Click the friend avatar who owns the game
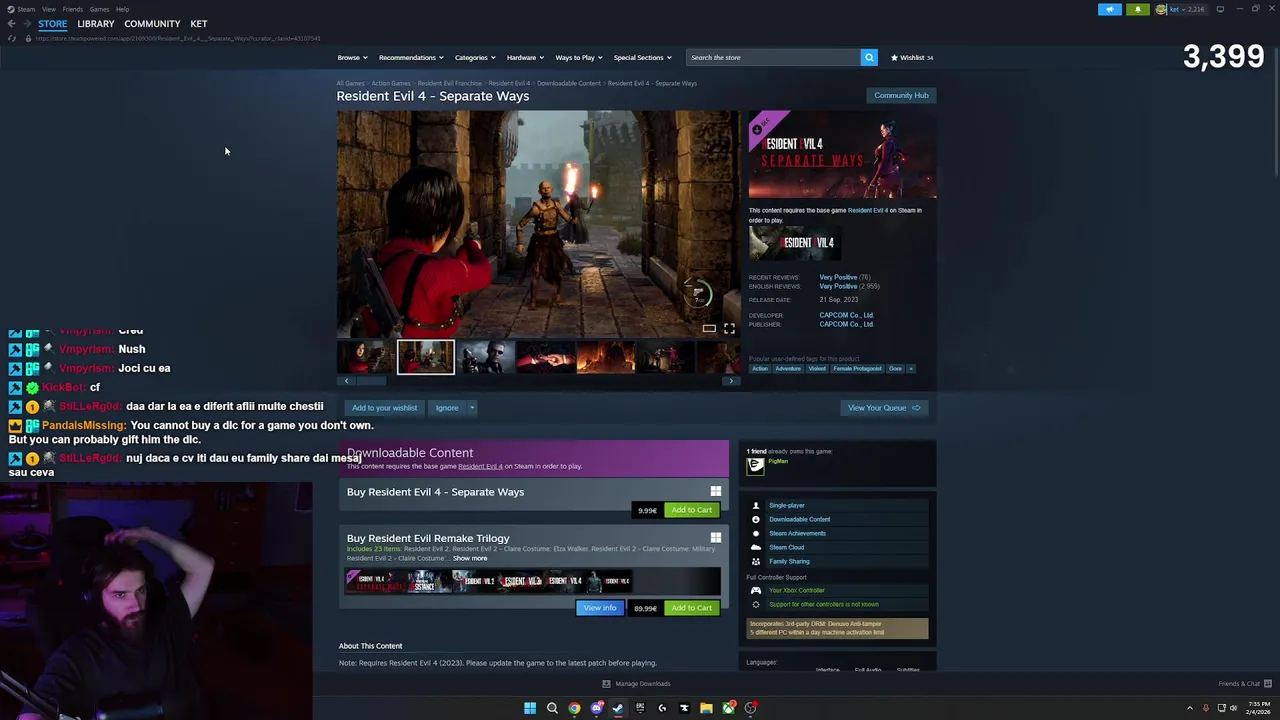 (x=756, y=465)
